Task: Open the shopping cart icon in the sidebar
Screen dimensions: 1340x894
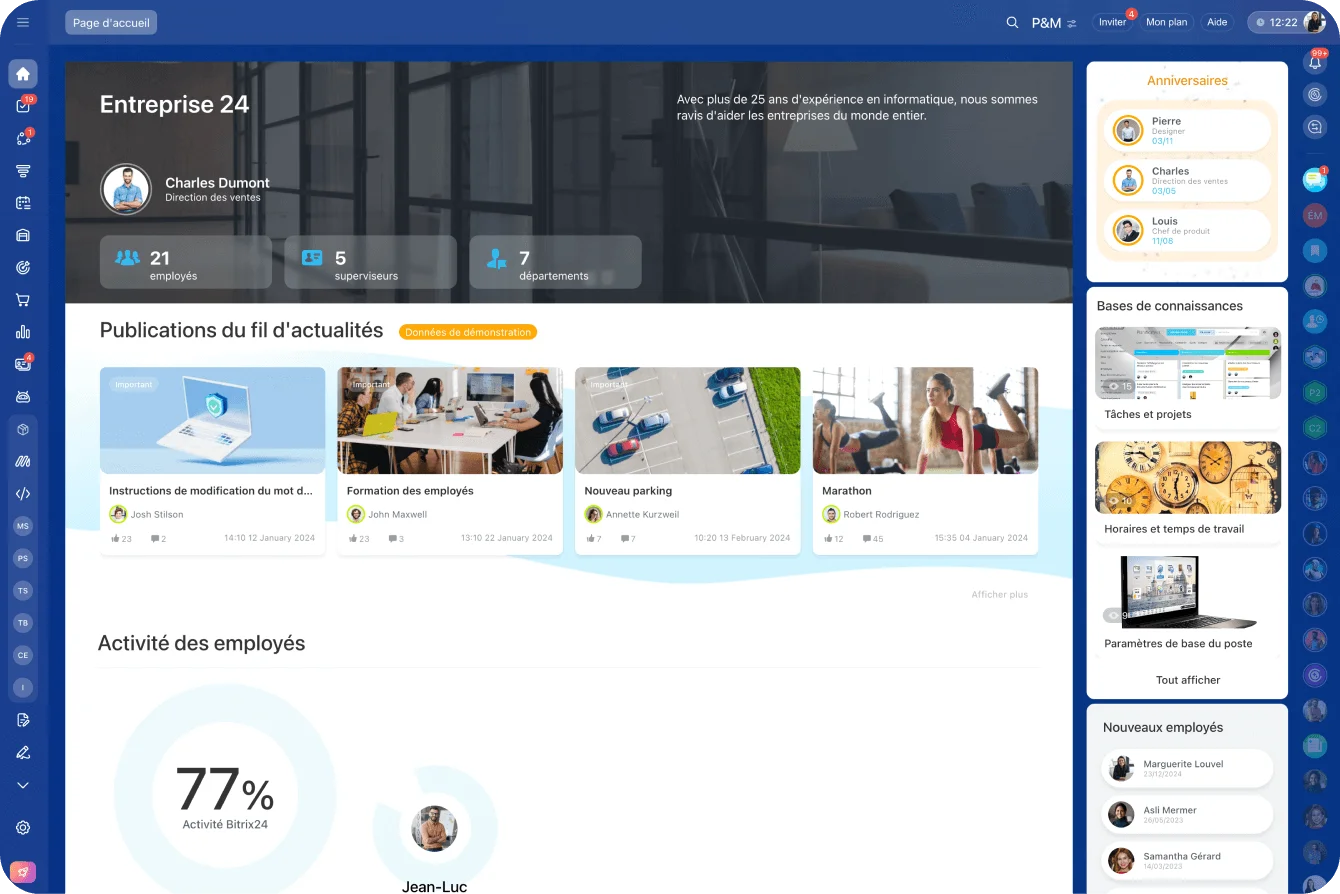Action: tap(23, 300)
